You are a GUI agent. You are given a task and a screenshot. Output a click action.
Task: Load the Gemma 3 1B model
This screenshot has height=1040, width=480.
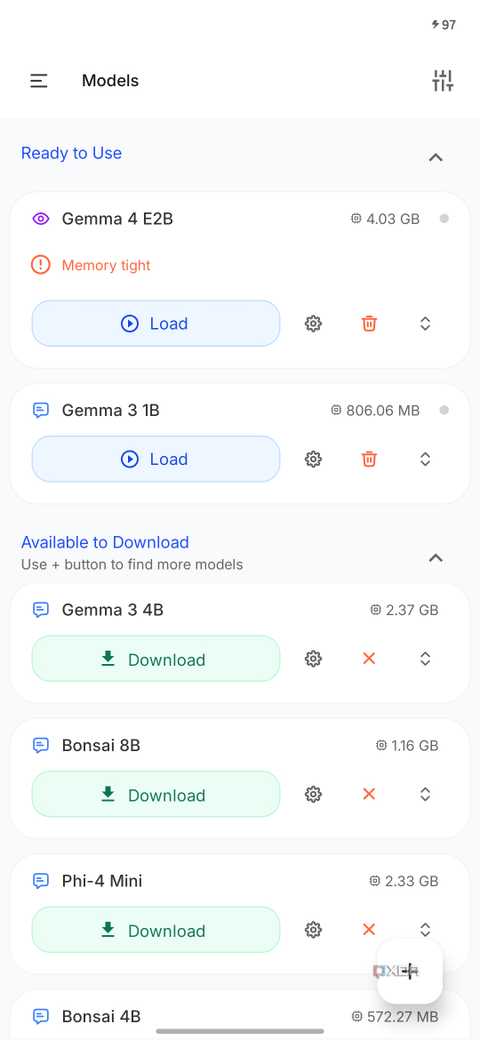point(156,459)
